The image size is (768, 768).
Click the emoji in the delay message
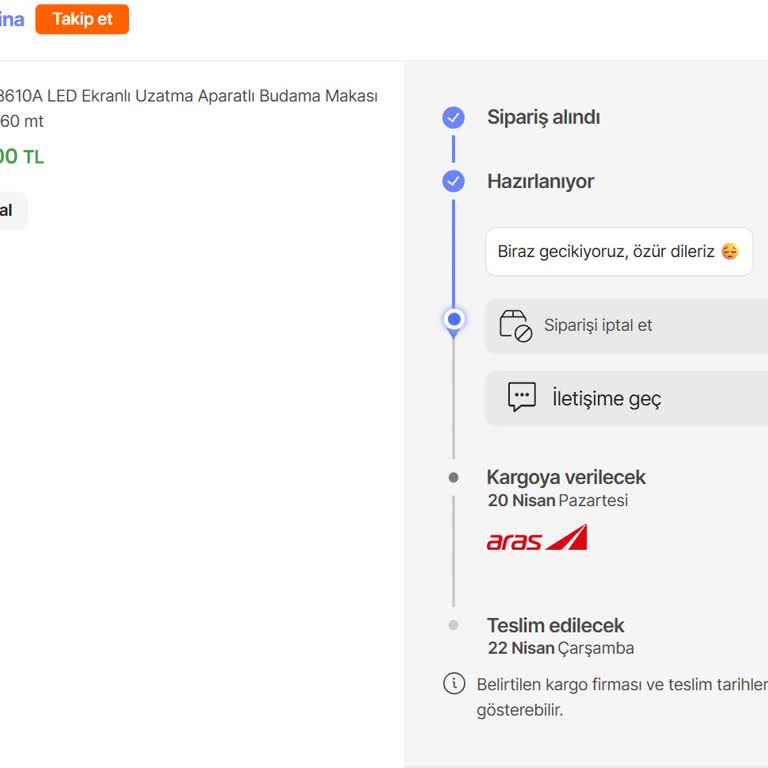(730, 252)
